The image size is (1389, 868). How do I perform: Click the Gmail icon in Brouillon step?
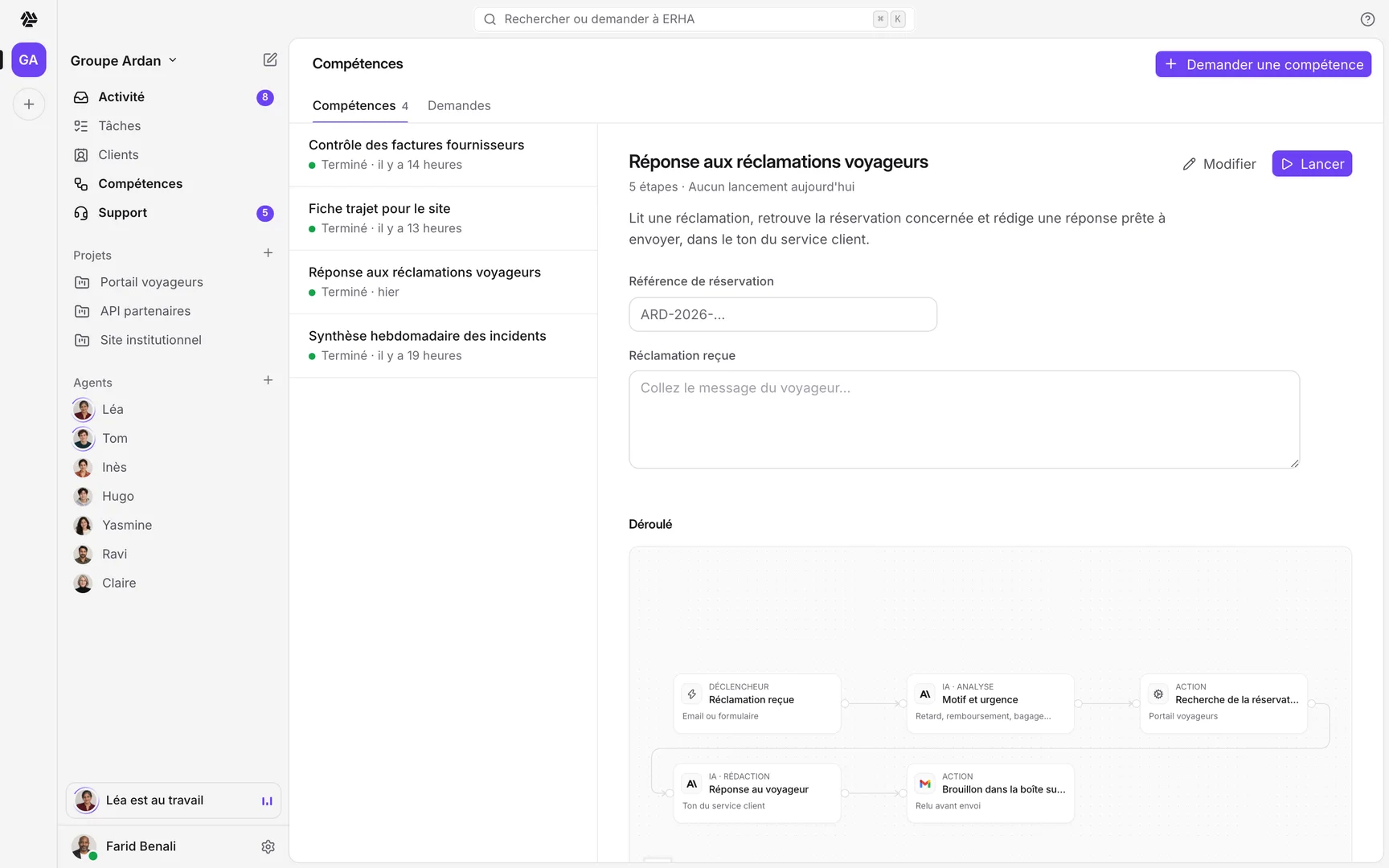925,784
